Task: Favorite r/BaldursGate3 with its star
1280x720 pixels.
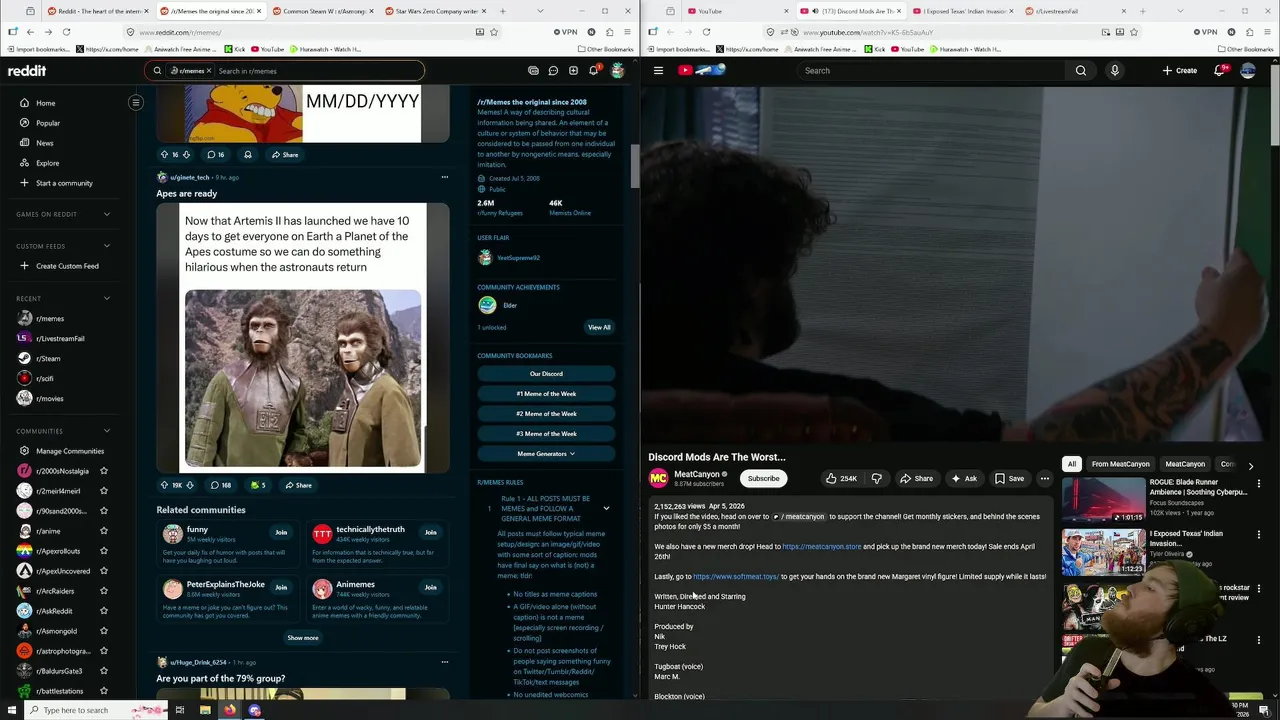Action: click(x=104, y=671)
